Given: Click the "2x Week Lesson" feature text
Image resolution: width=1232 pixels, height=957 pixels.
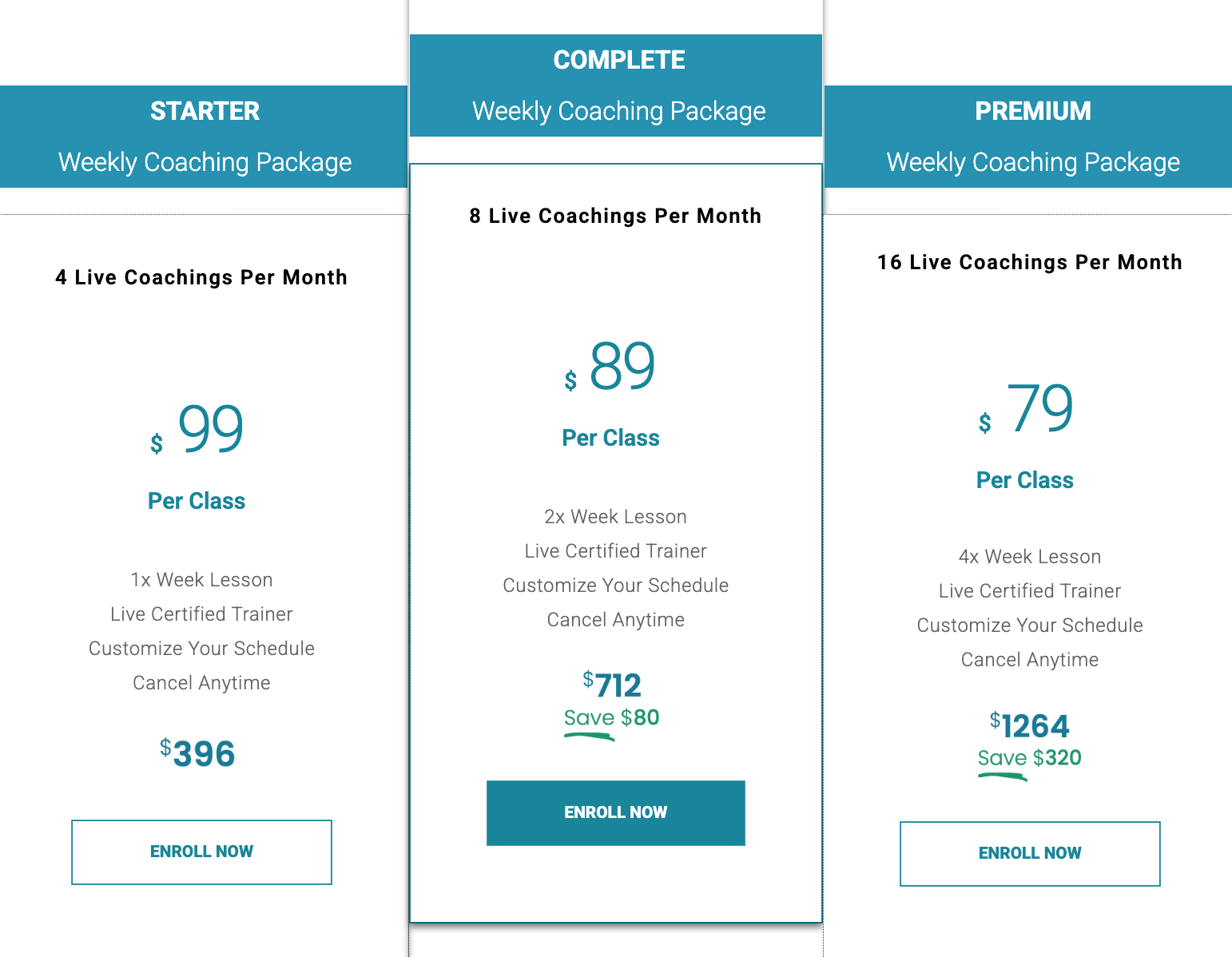Looking at the screenshot, I should (615, 517).
